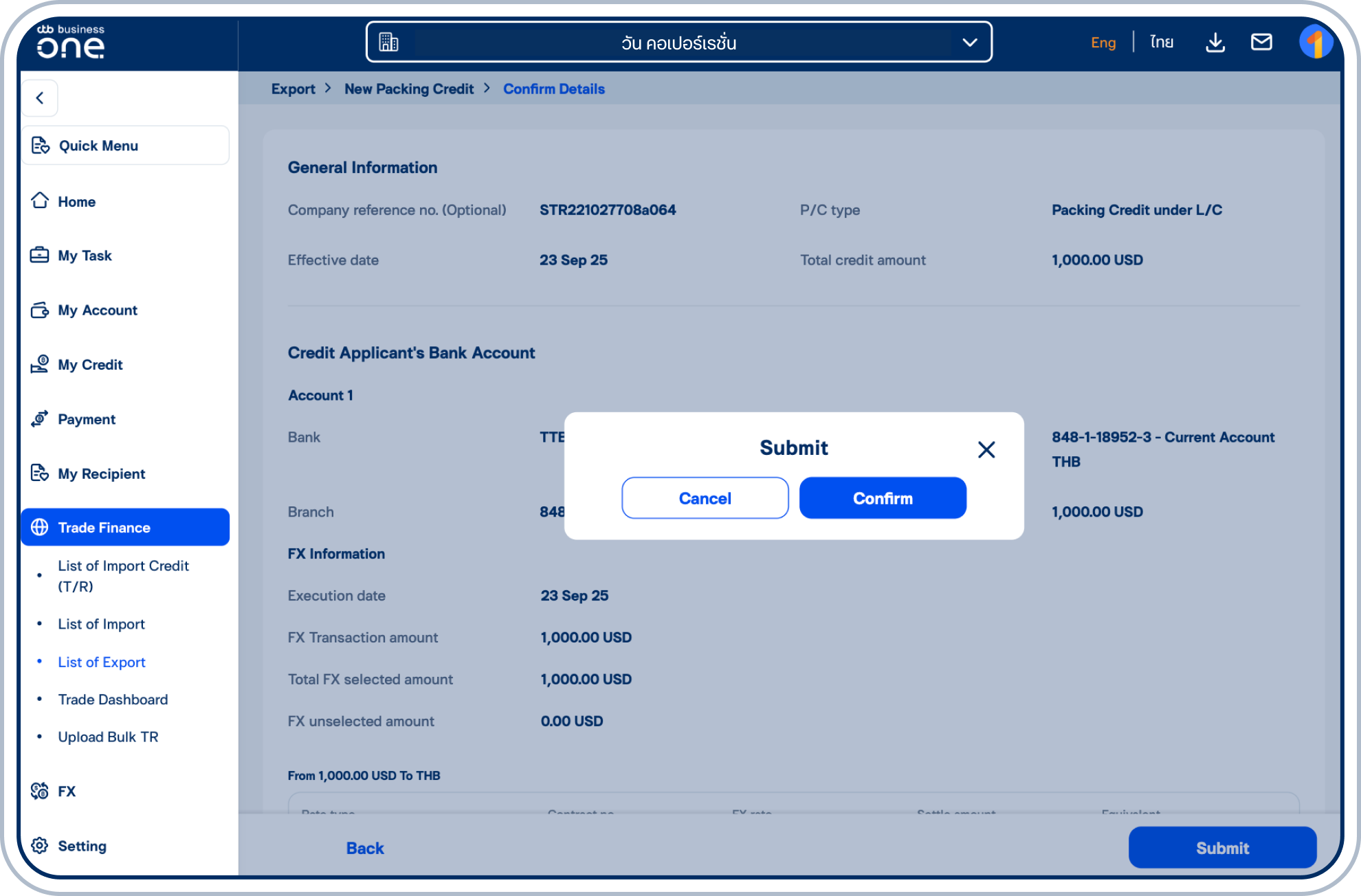Click the download icon in header
Viewport: 1361px width, 896px height.
(x=1215, y=43)
